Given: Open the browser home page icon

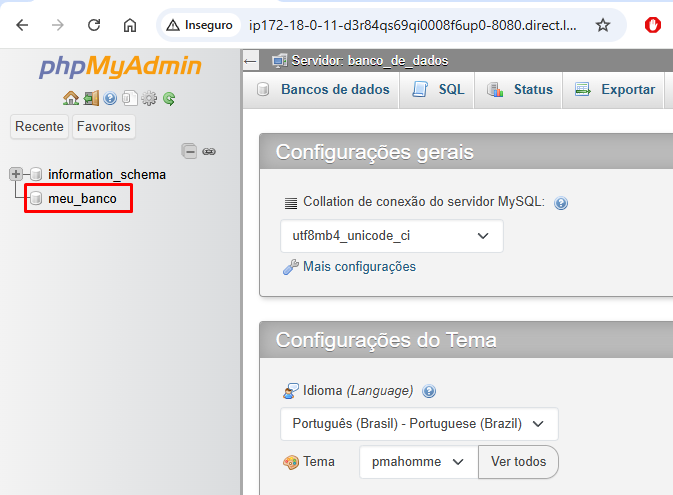Looking at the screenshot, I should click(130, 25).
